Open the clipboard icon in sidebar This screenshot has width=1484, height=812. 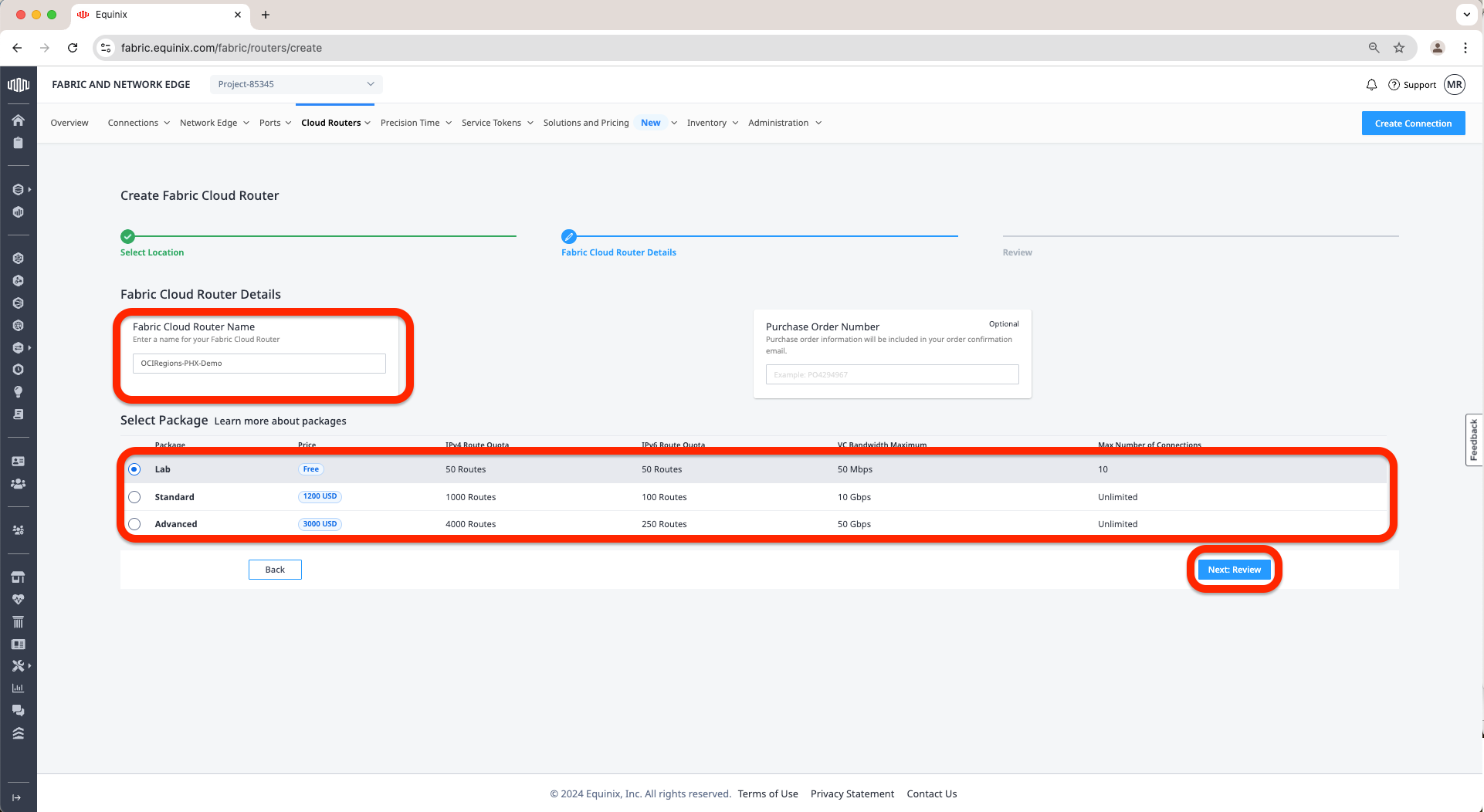click(18, 143)
